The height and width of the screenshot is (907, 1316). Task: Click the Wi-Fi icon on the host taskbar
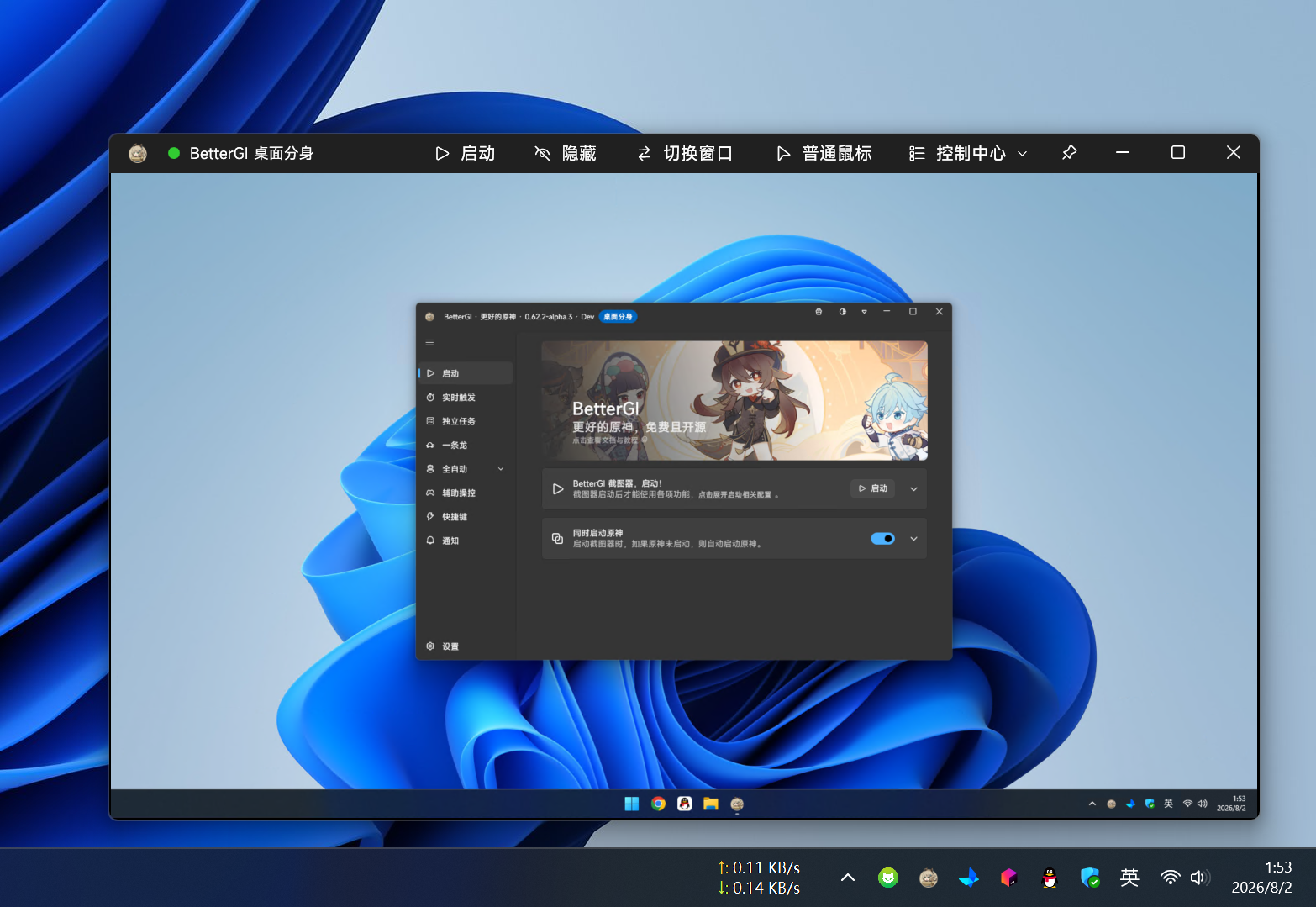(1170, 878)
